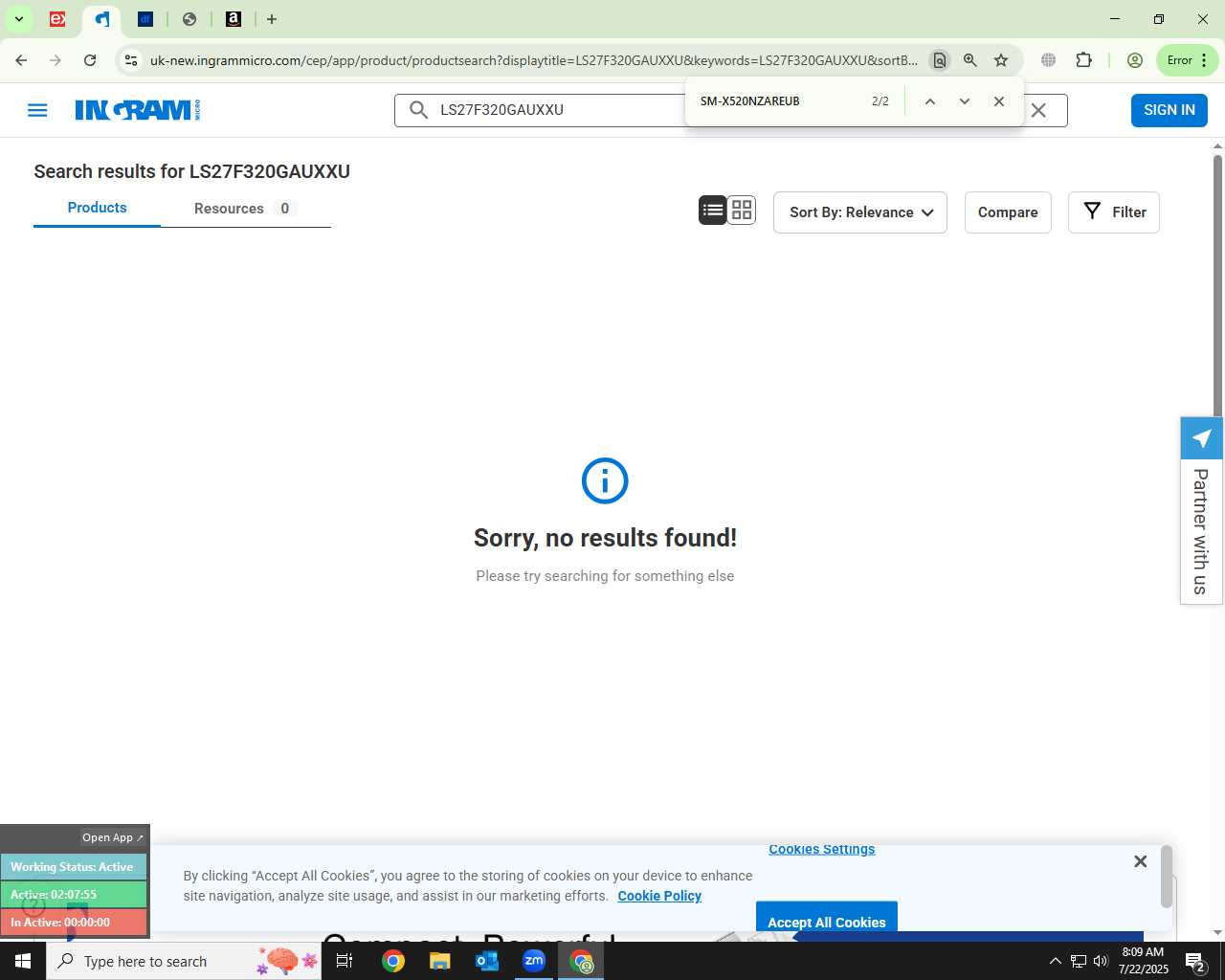
Task: Open the Sort By: Relevance dropdown
Action: click(x=860, y=212)
